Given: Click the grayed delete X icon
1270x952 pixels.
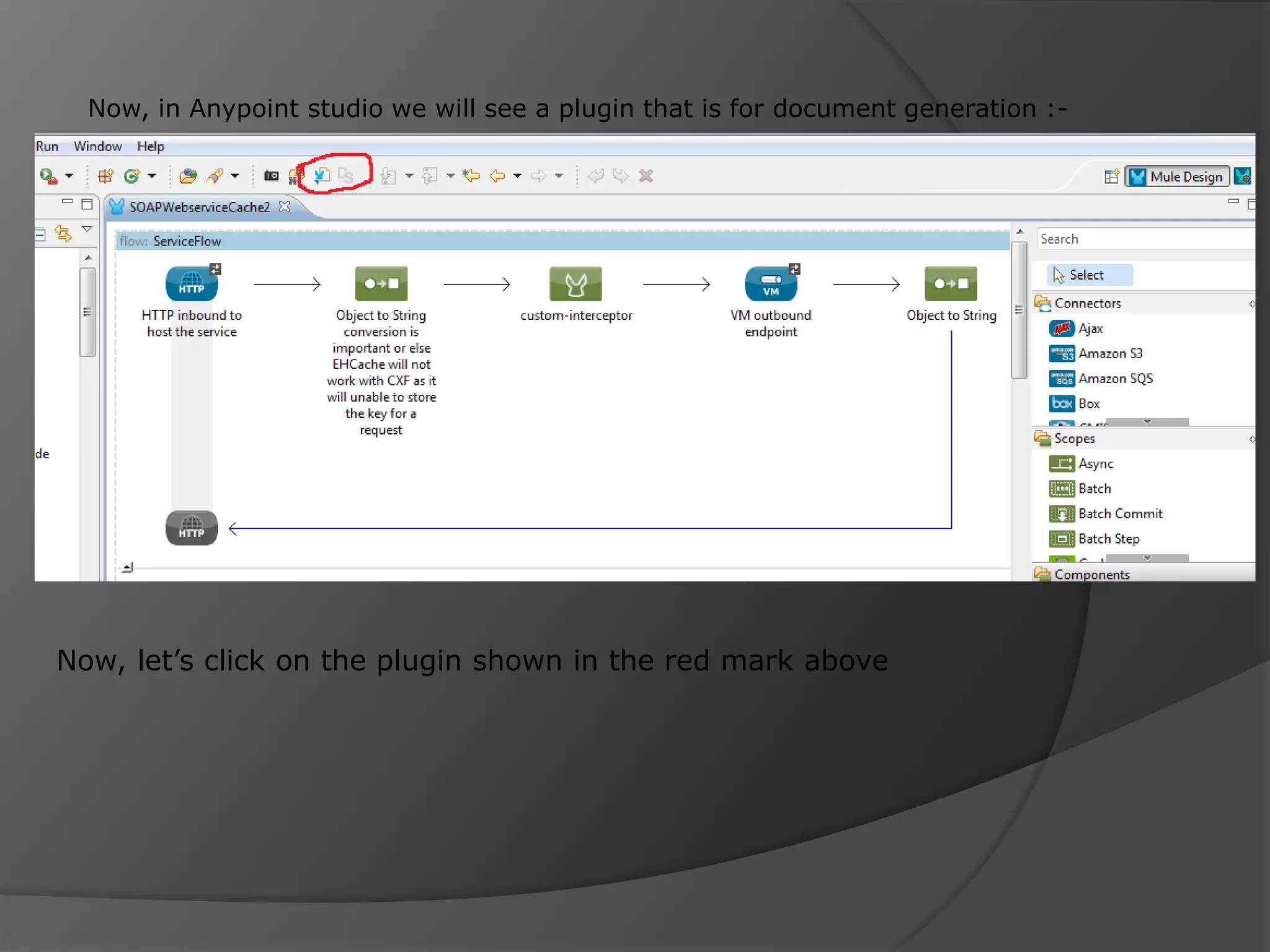Looking at the screenshot, I should click(646, 176).
